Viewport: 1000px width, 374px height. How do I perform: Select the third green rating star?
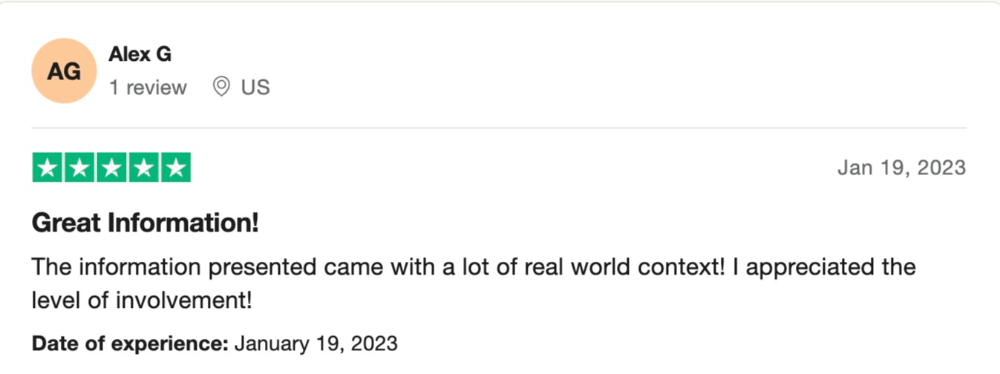tap(111, 168)
